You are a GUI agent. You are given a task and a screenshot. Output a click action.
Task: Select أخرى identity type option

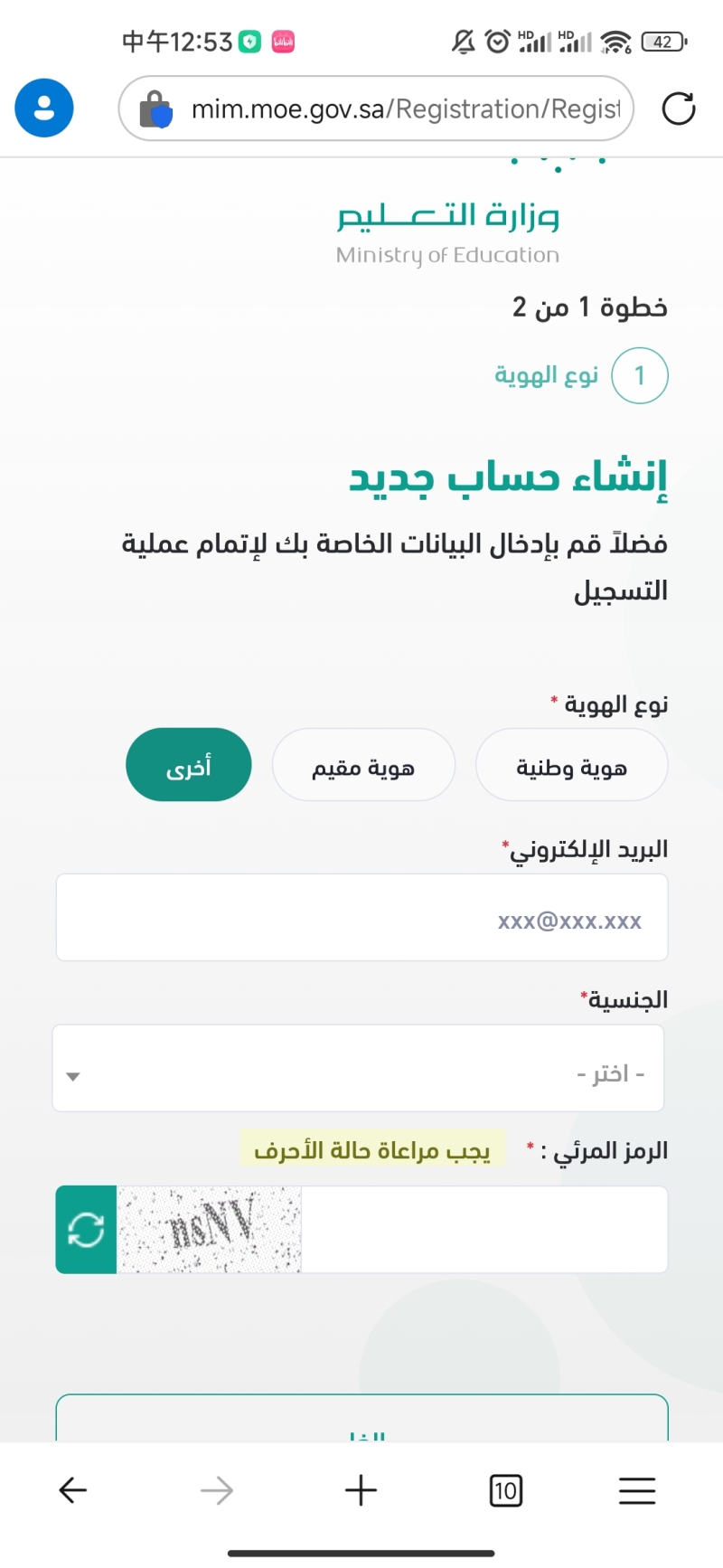pyautogui.click(x=188, y=766)
